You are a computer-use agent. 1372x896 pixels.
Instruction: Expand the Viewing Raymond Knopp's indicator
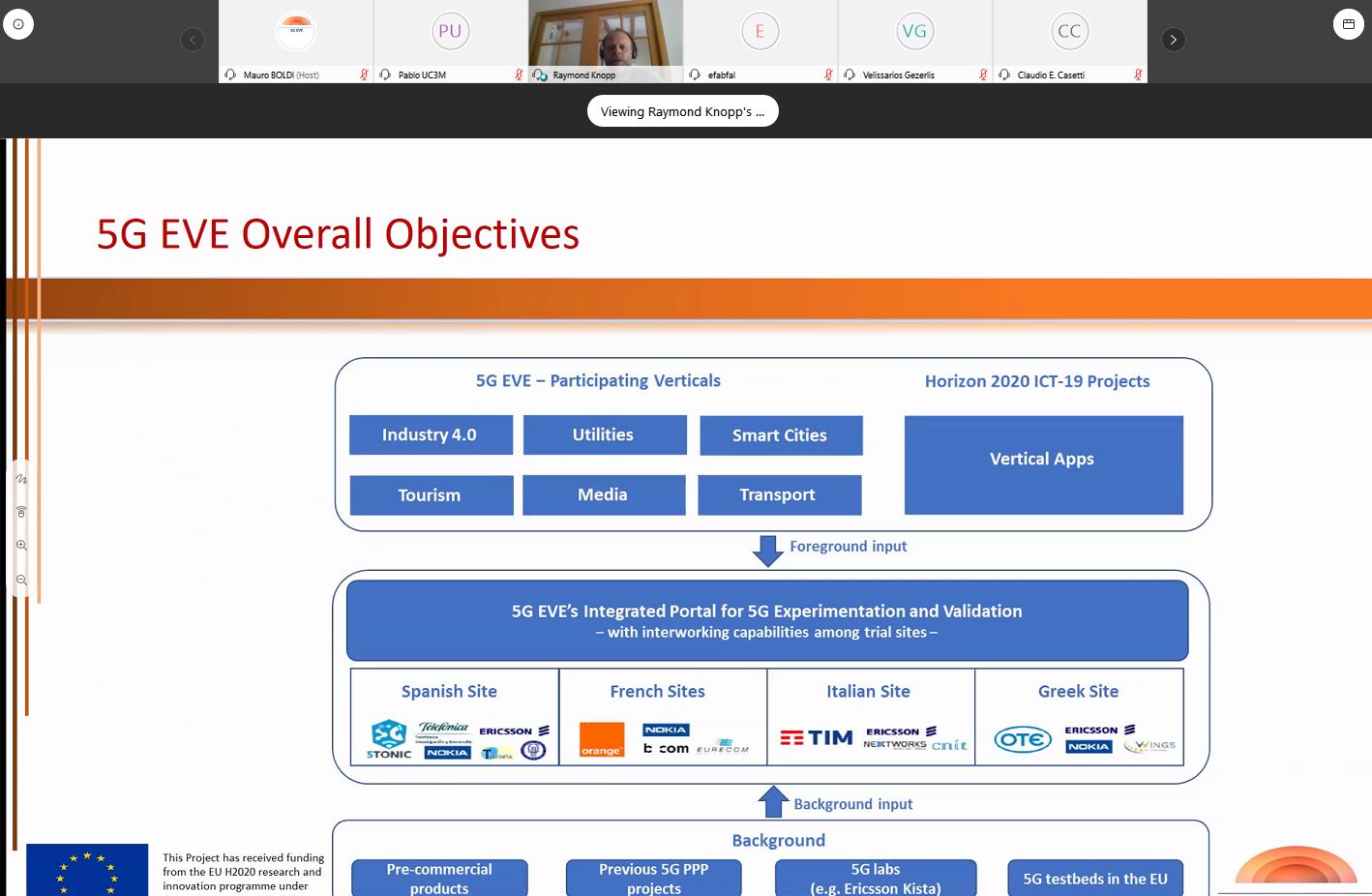point(682,111)
